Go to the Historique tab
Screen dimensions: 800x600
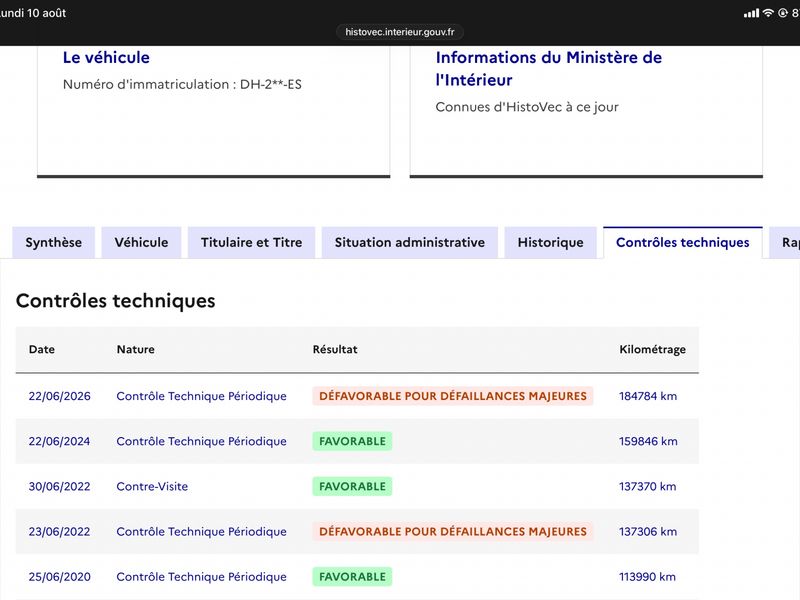[551, 242]
